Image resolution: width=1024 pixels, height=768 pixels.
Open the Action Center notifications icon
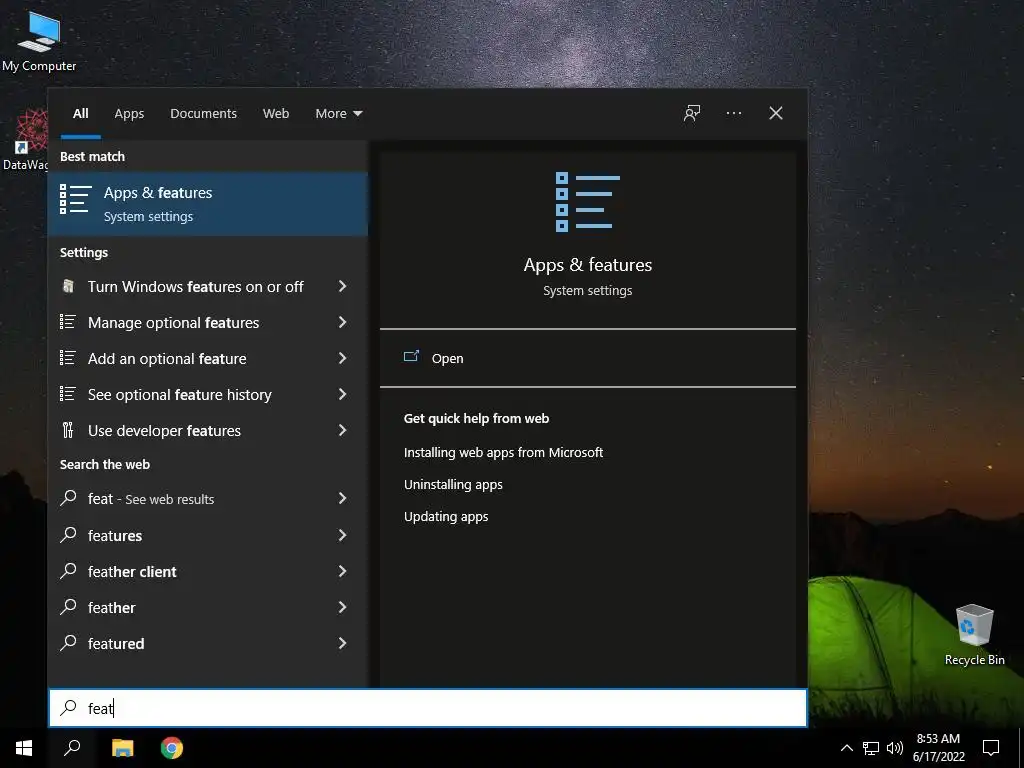991,748
